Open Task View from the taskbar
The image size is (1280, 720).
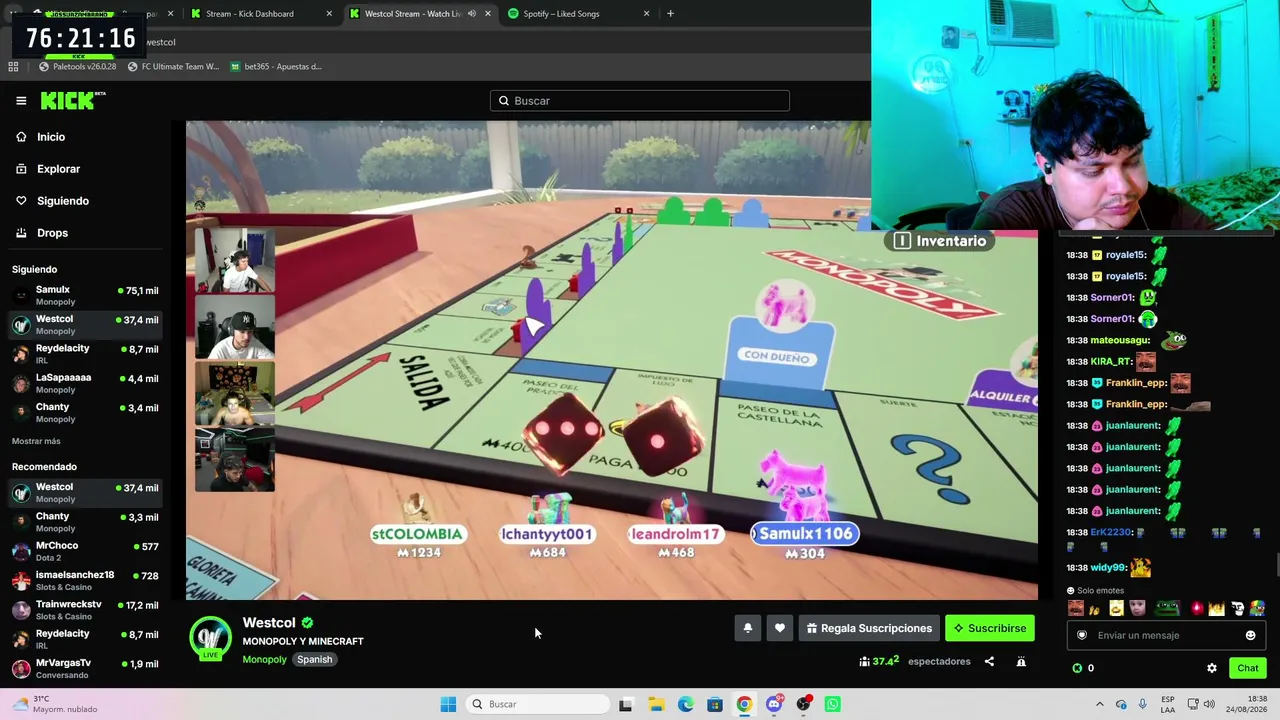[625, 704]
